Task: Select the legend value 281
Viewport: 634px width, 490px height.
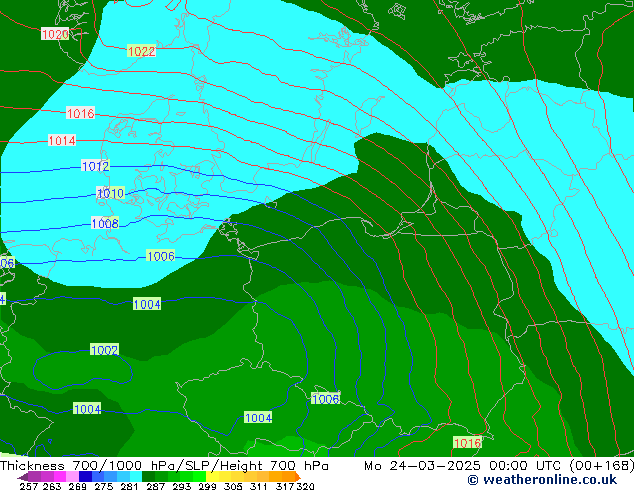Action: click(x=129, y=486)
